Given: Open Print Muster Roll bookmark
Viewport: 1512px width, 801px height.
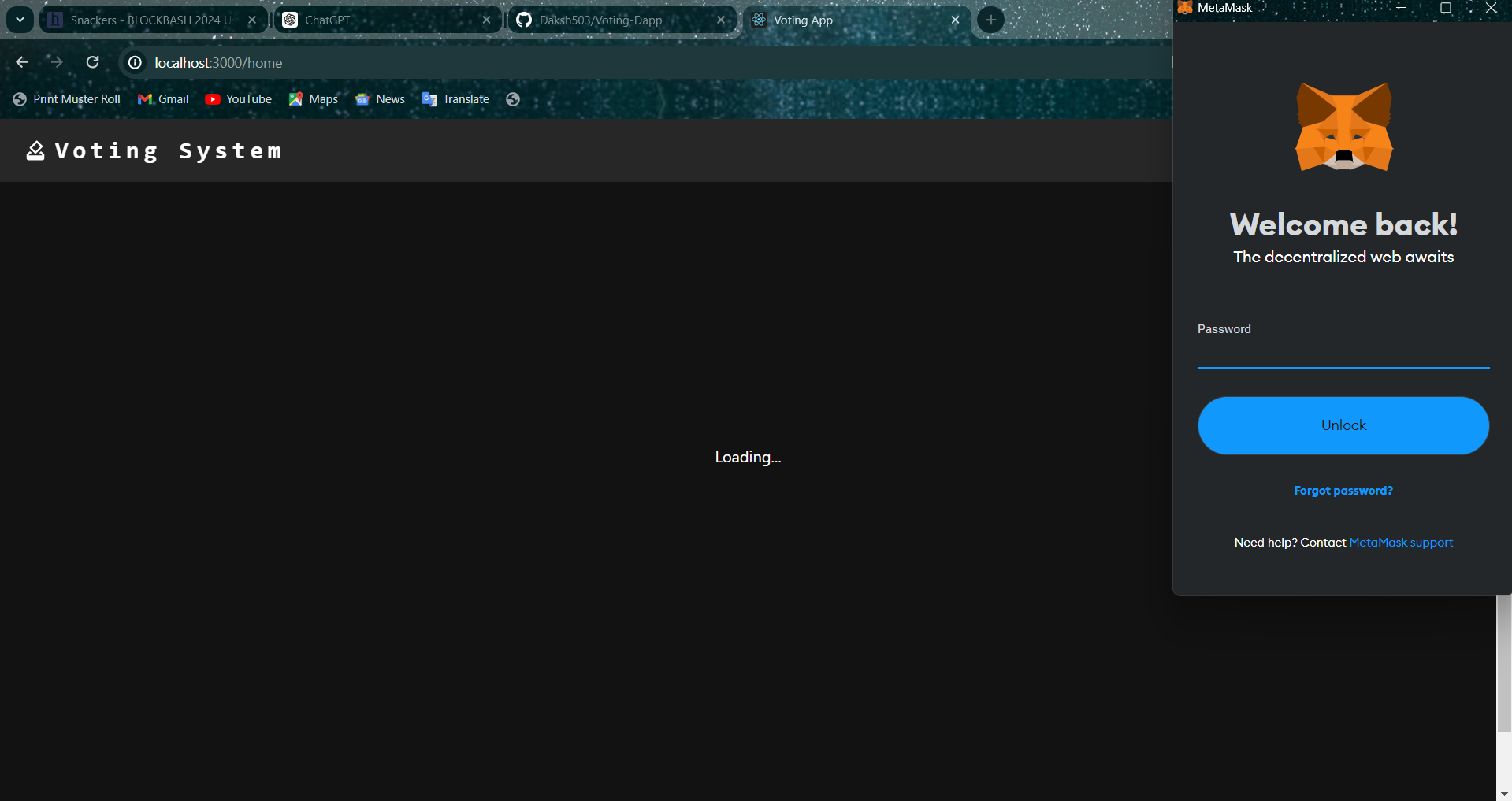Looking at the screenshot, I should coord(67,99).
